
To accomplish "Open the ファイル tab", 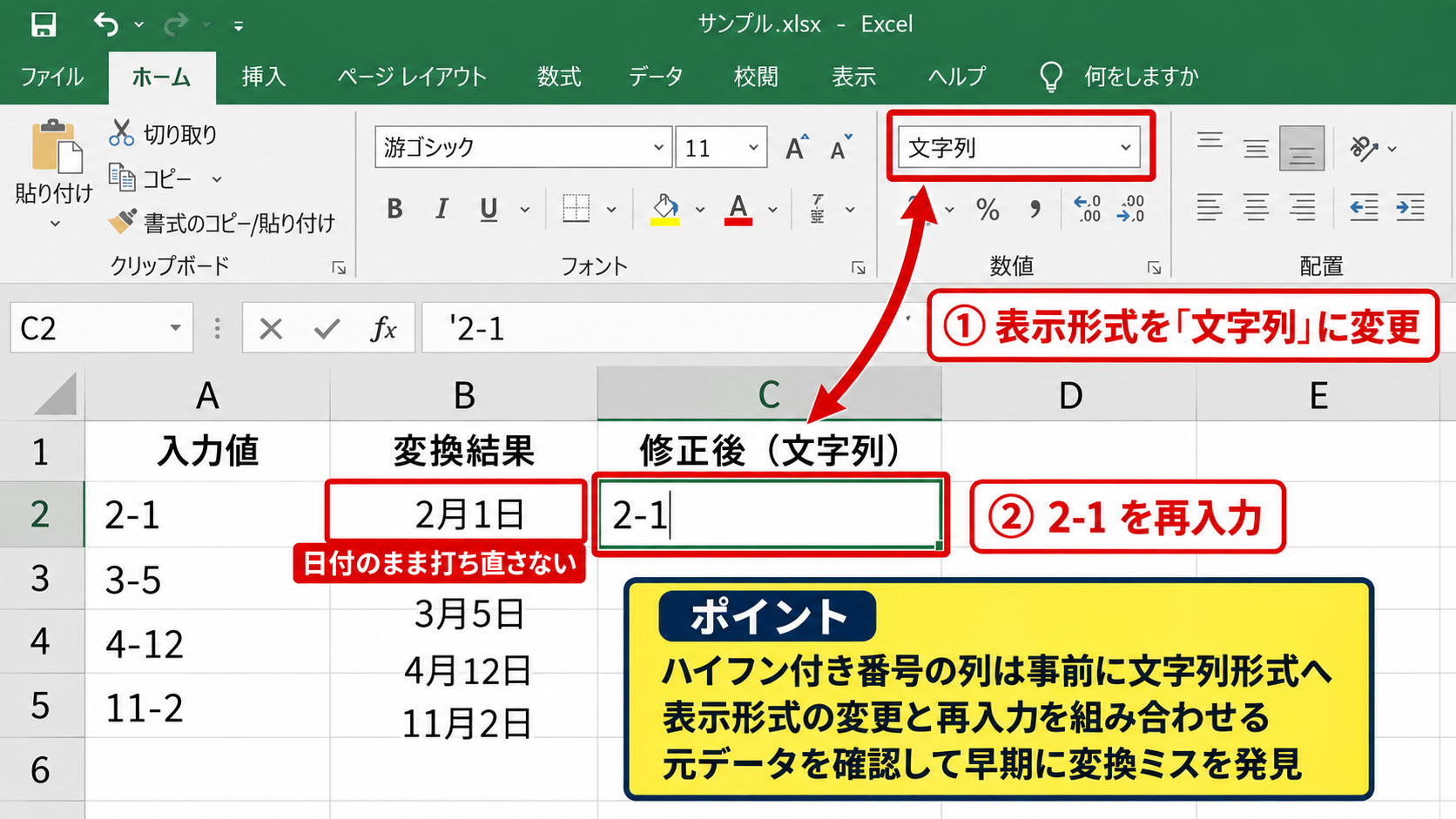I will click(x=52, y=77).
